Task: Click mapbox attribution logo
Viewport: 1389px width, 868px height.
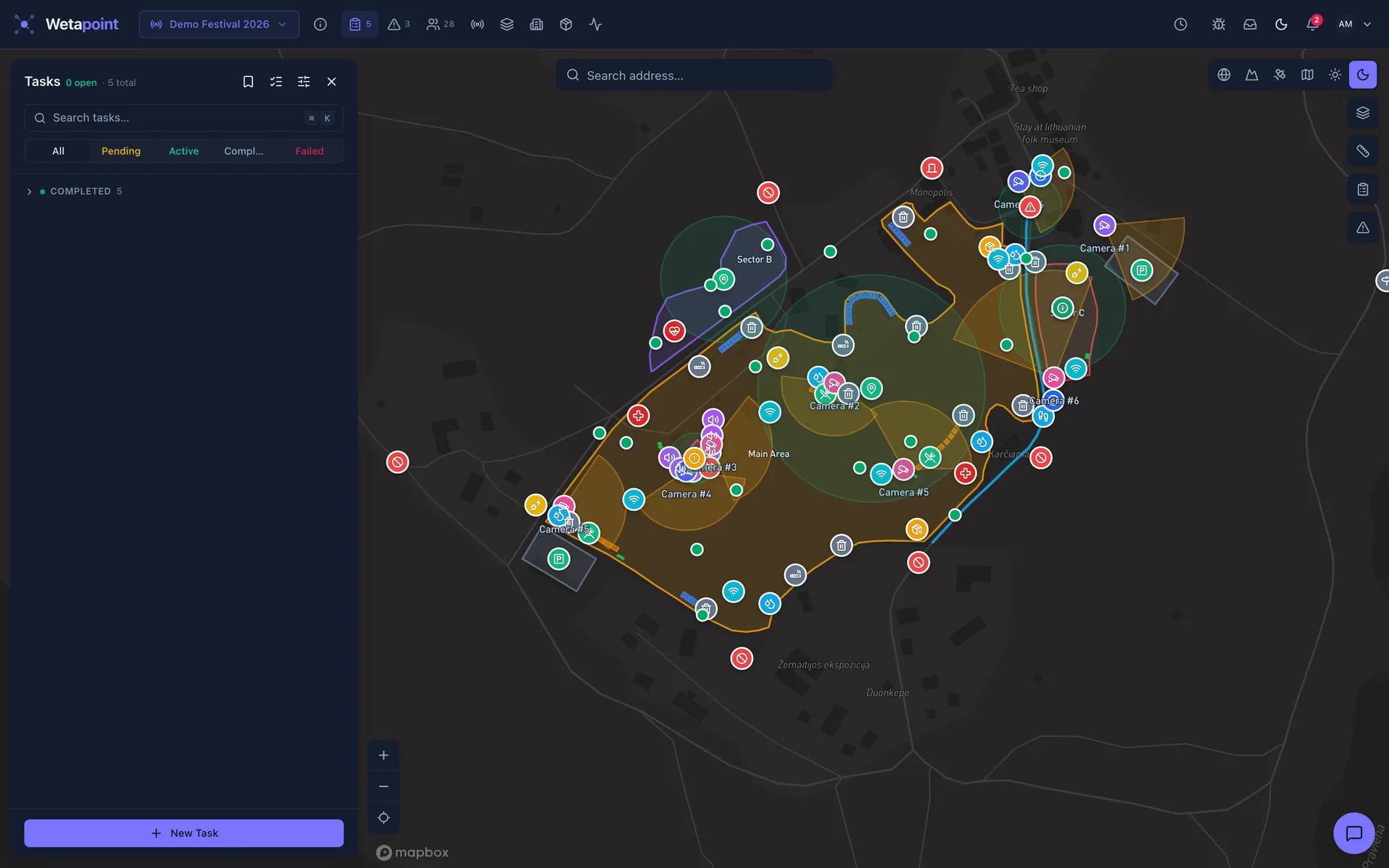Action: [x=412, y=853]
